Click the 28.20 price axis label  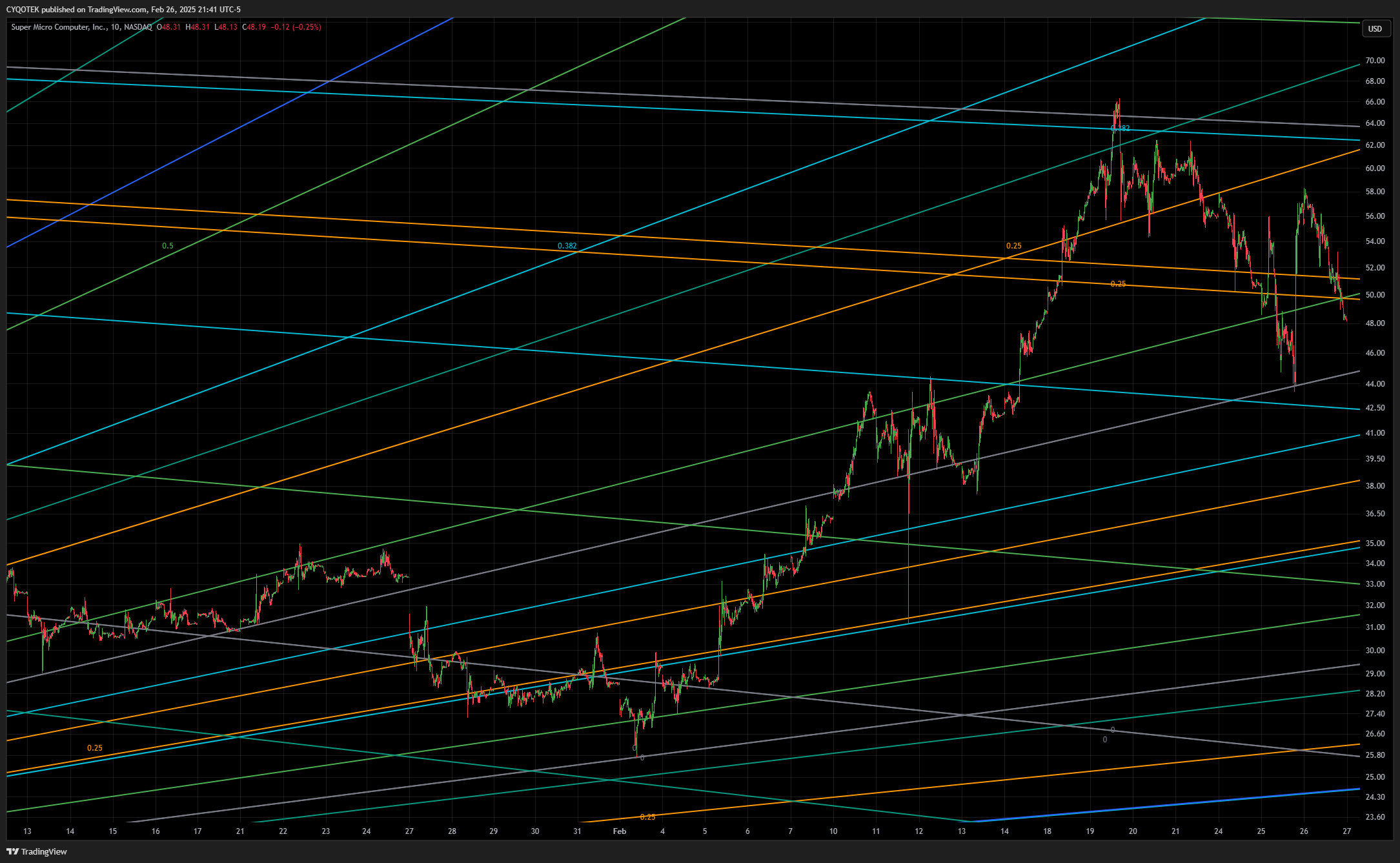(1375, 694)
